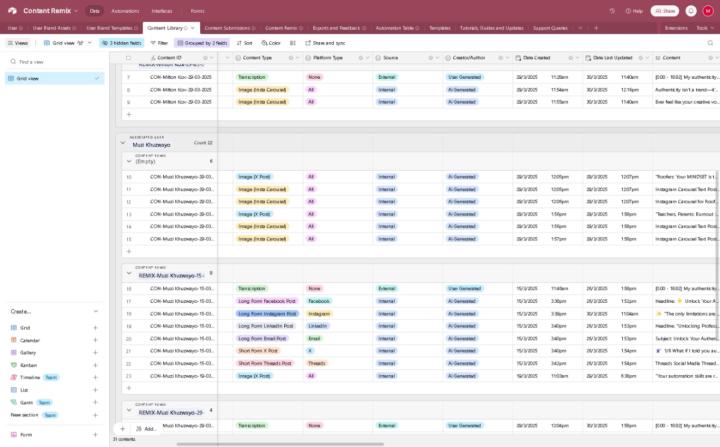Collapse the (Empty) content remix group
720x447 pixels.
point(129,161)
